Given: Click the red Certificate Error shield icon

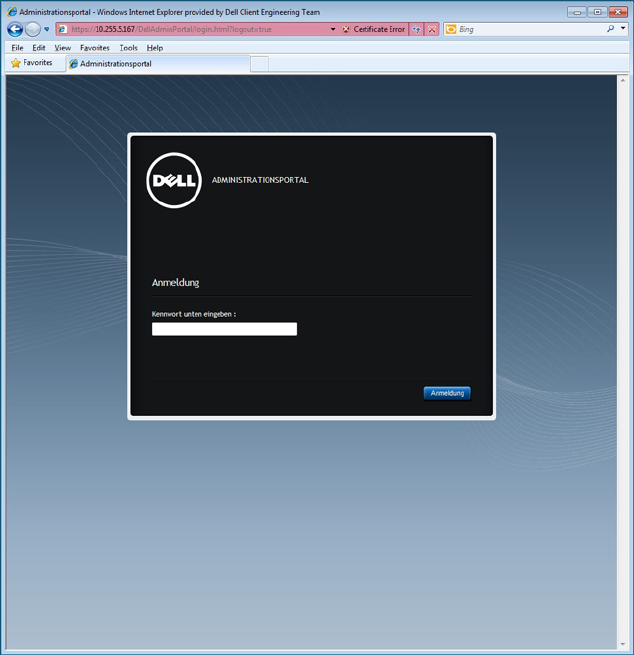Looking at the screenshot, I should tap(346, 29).
